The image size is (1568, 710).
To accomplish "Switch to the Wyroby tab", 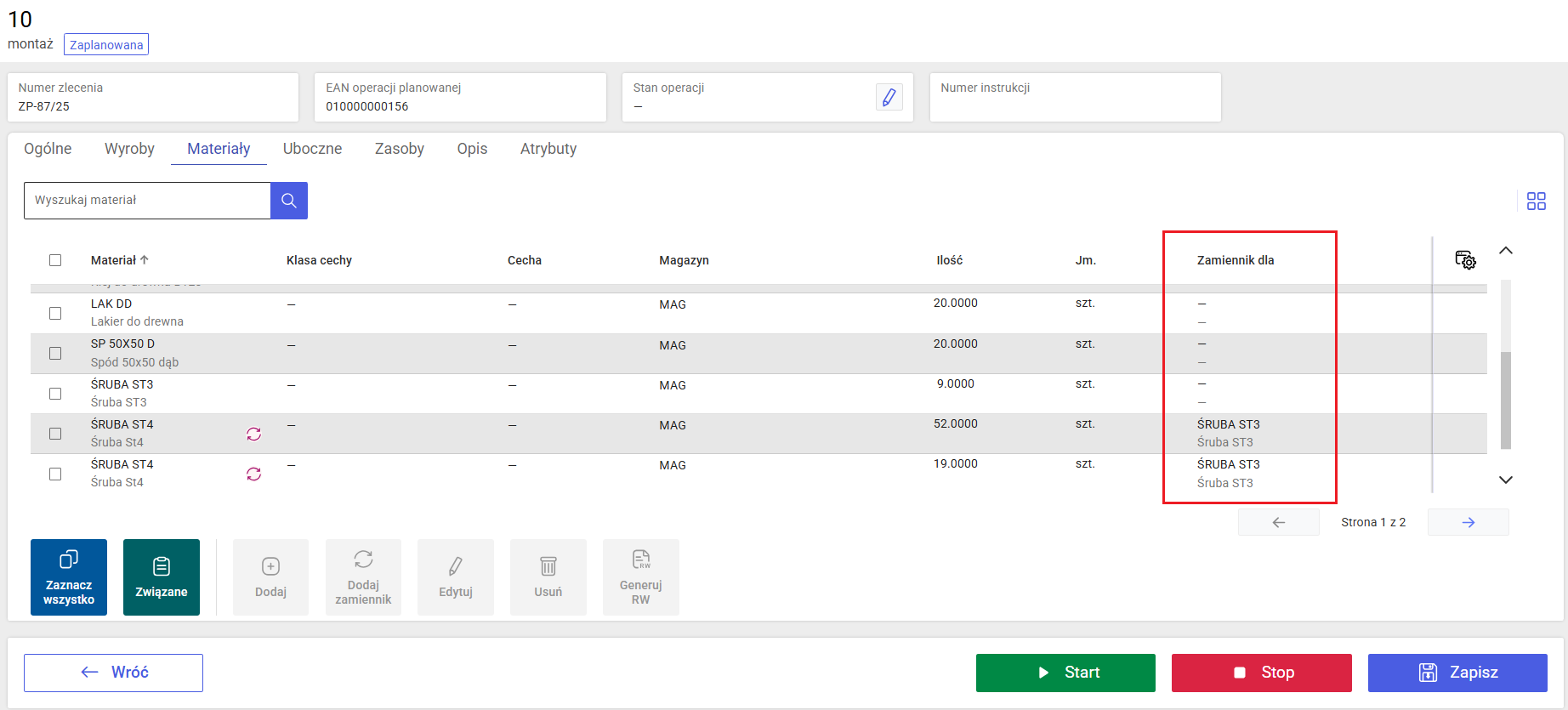I will coord(129,149).
